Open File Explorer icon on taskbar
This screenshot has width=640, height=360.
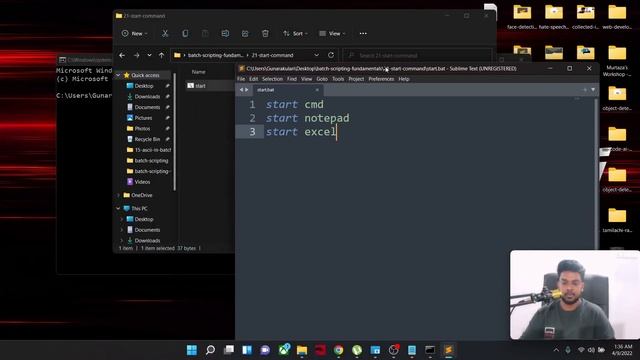pyautogui.click(x=302, y=350)
